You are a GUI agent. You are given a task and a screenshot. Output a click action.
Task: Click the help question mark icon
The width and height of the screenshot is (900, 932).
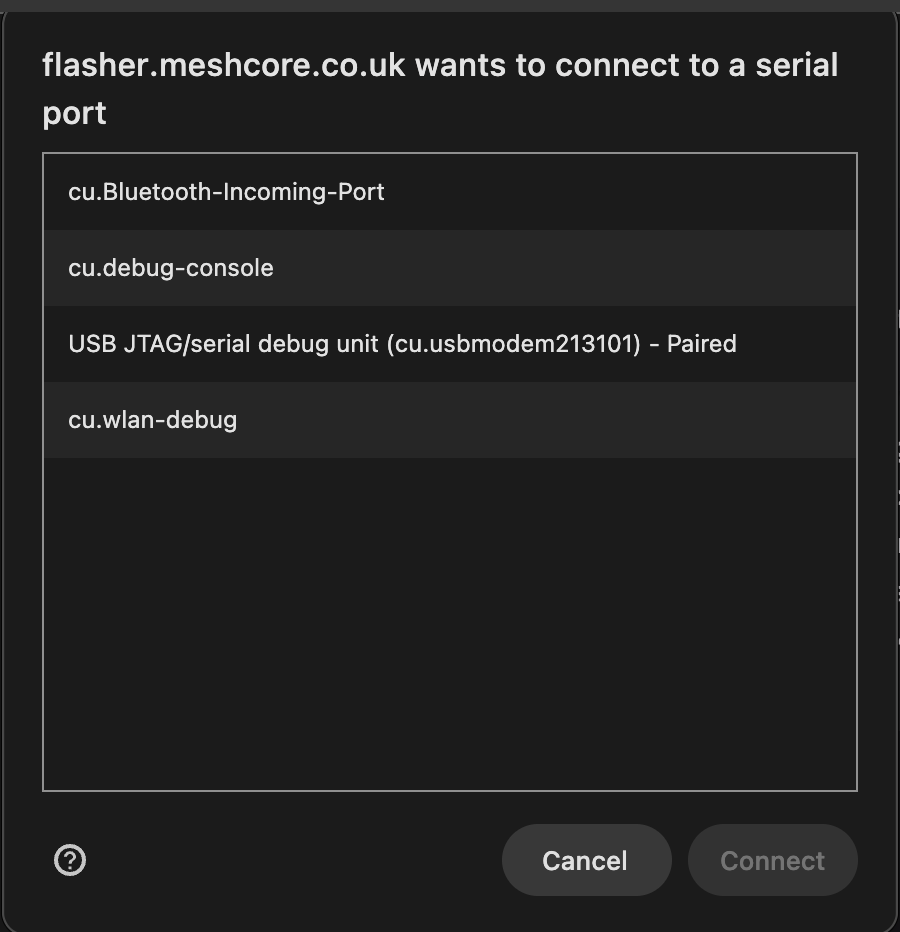pyautogui.click(x=70, y=860)
